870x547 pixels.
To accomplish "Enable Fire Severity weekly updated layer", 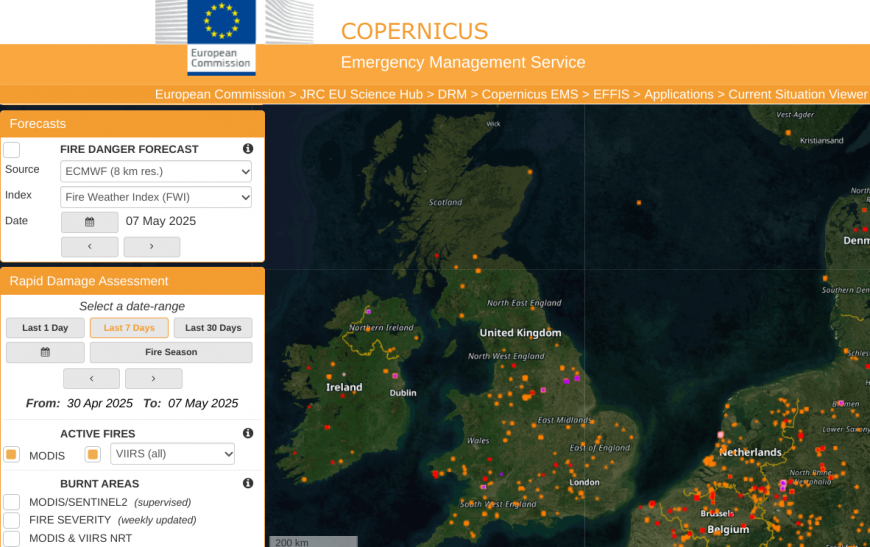I will [x=12, y=520].
